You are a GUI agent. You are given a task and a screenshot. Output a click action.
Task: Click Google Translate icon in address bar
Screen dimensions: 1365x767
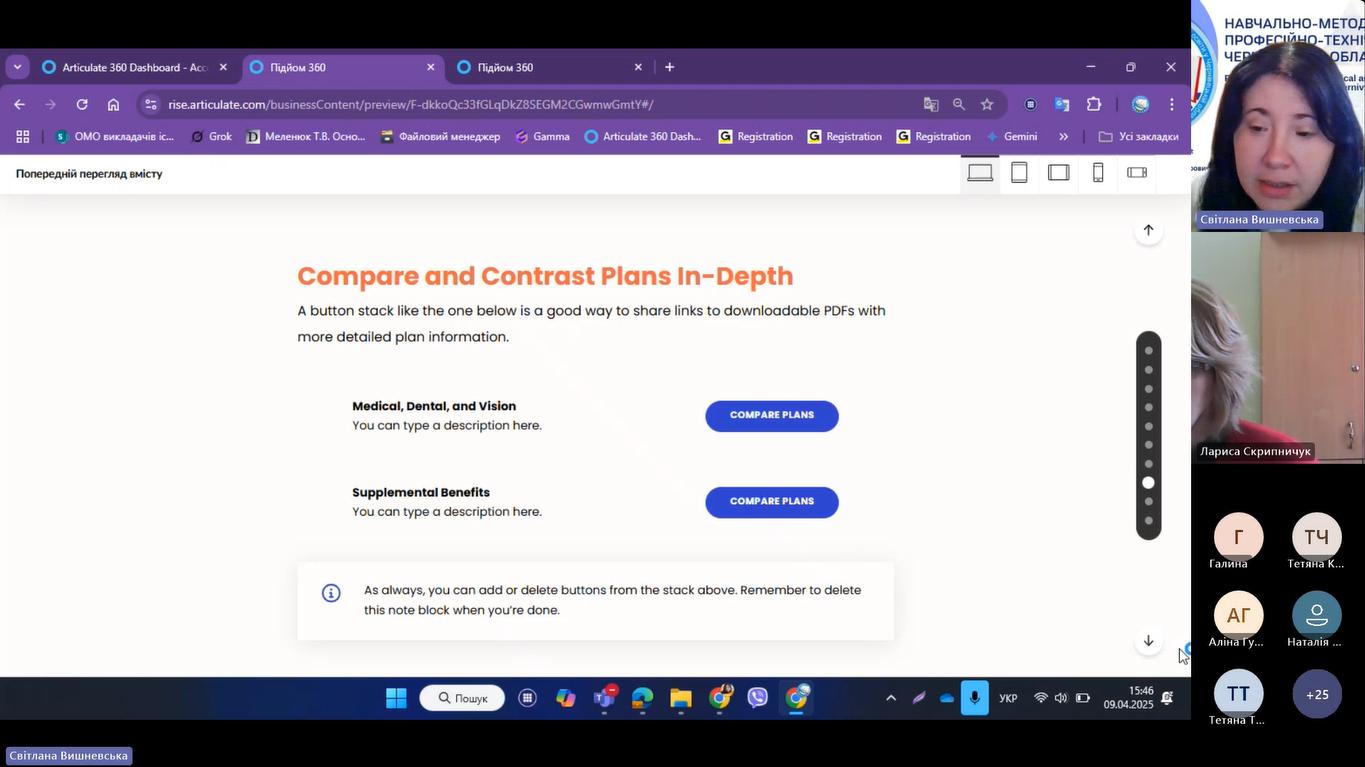pyautogui.click(x=931, y=104)
